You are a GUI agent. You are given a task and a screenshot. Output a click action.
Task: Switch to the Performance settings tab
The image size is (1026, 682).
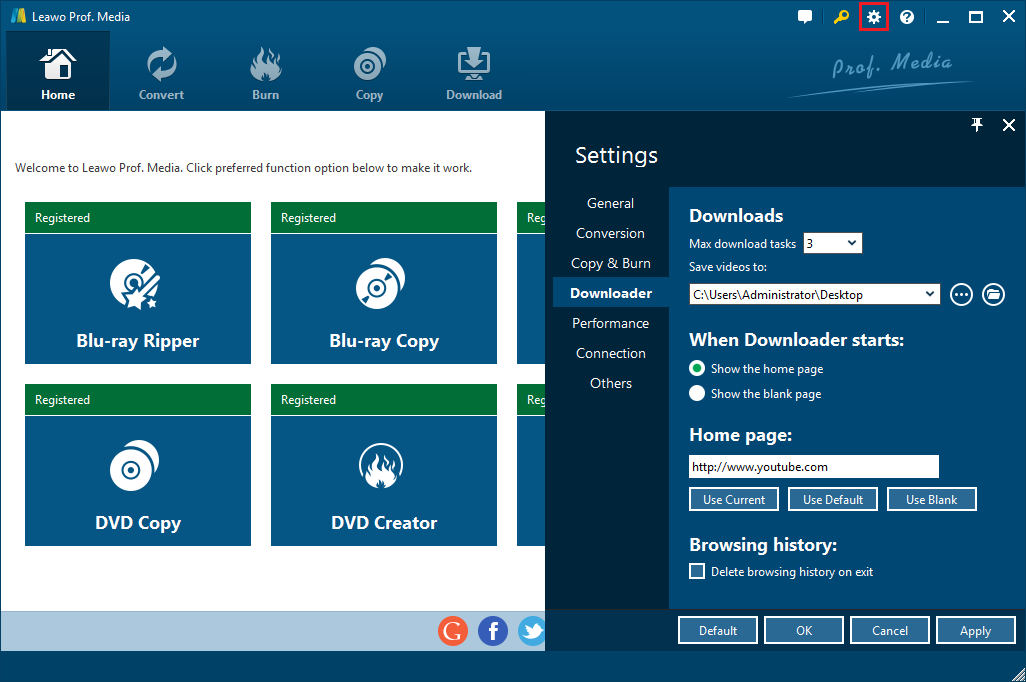pos(610,323)
